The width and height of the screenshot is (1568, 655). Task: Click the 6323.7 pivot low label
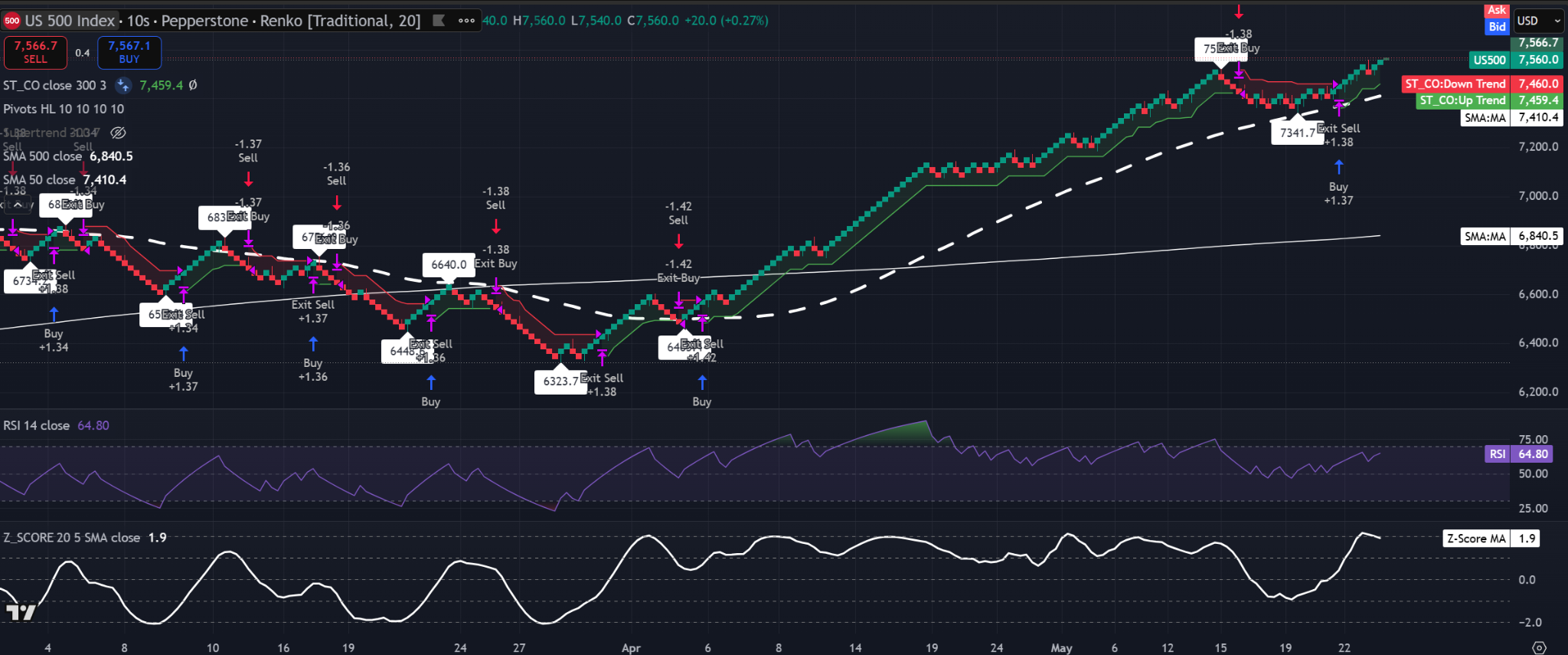coord(561,381)
